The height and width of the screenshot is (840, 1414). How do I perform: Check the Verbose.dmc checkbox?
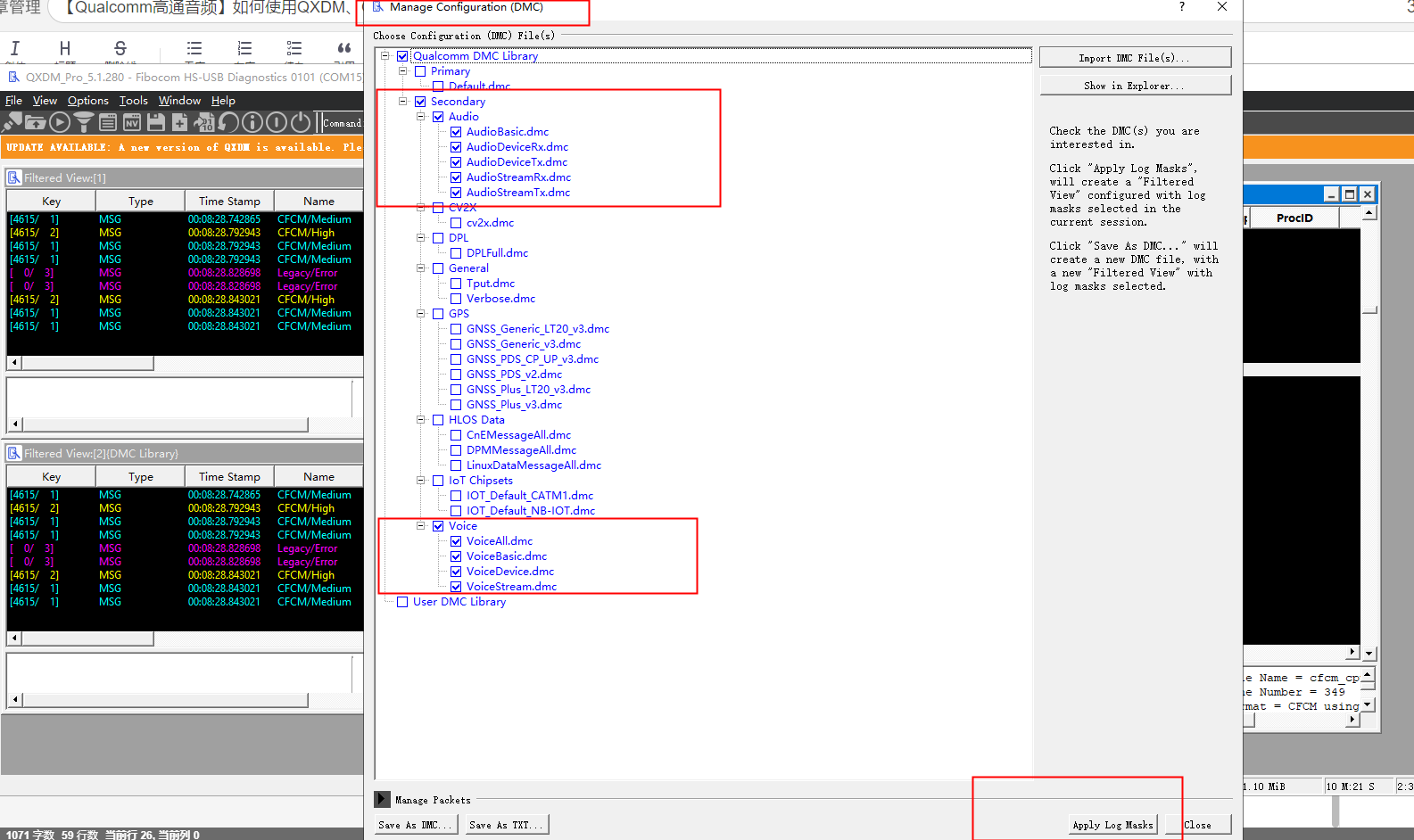[456, 299]
